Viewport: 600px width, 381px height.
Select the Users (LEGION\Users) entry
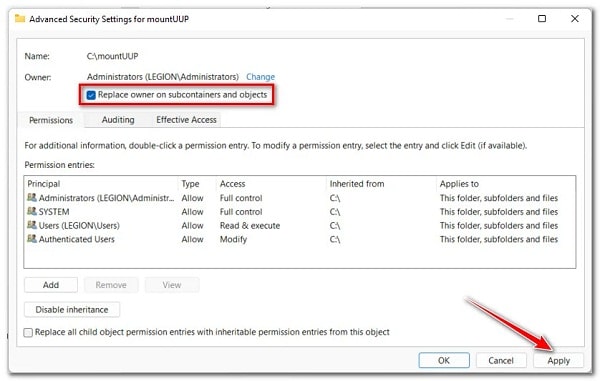pyautogui.click(x=300, y=225)
